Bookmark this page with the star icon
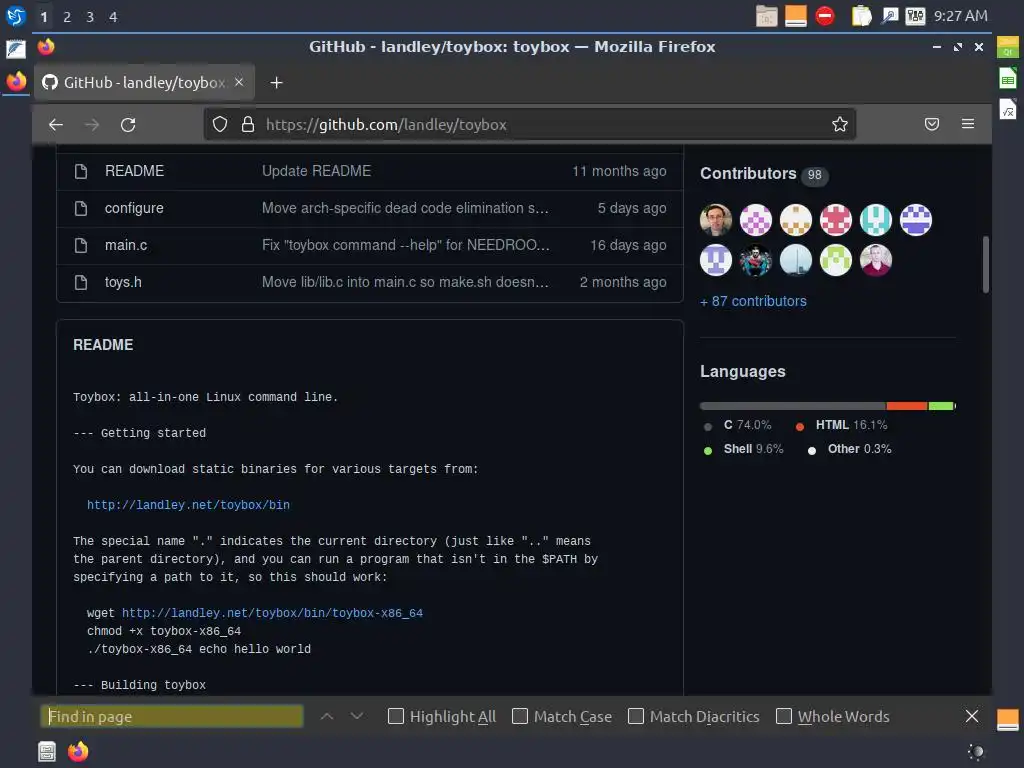This screenshot has height=768, width=1024. coord(840,124)
